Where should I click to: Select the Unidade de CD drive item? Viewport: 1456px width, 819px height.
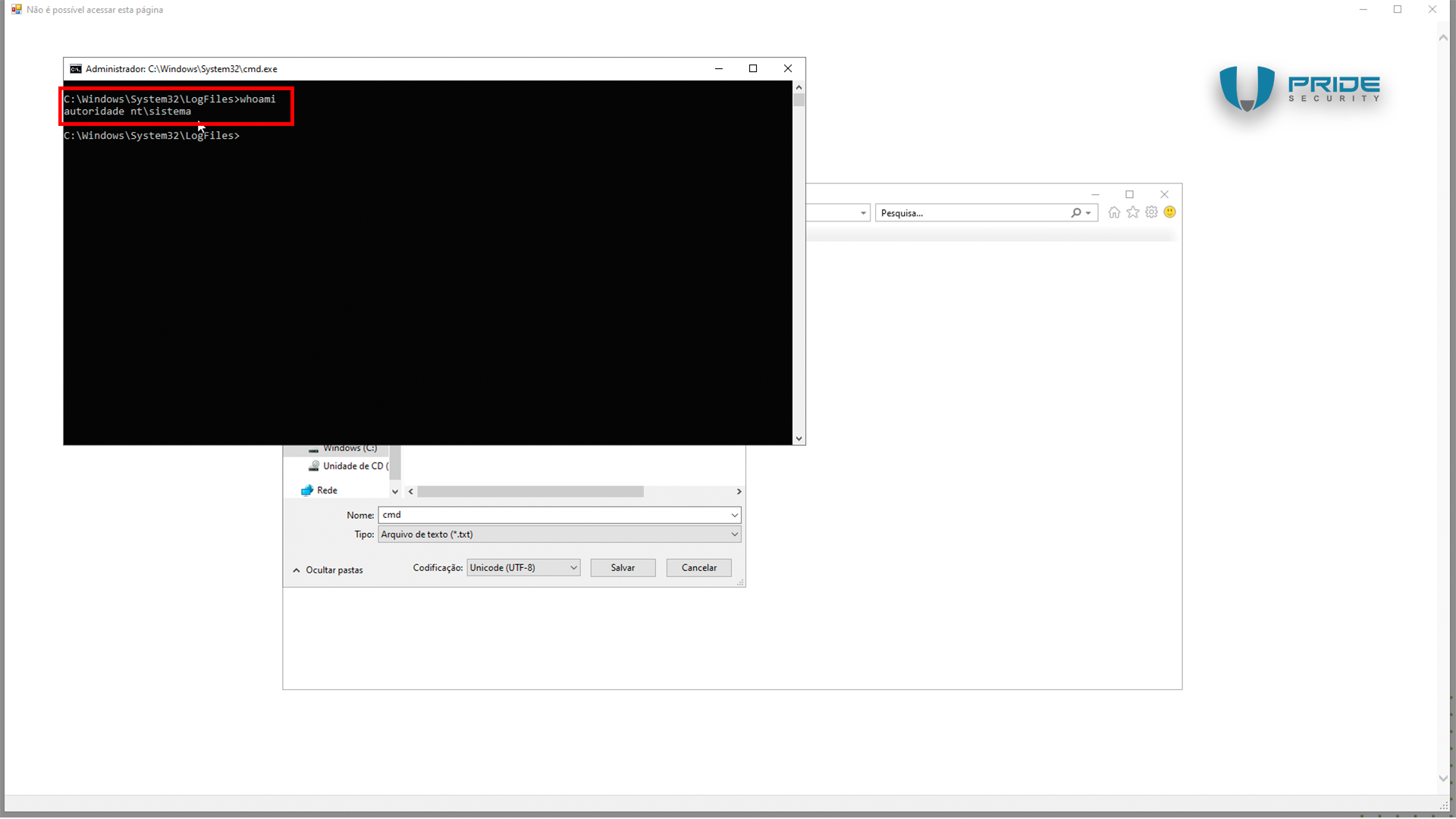click(354, 466)
